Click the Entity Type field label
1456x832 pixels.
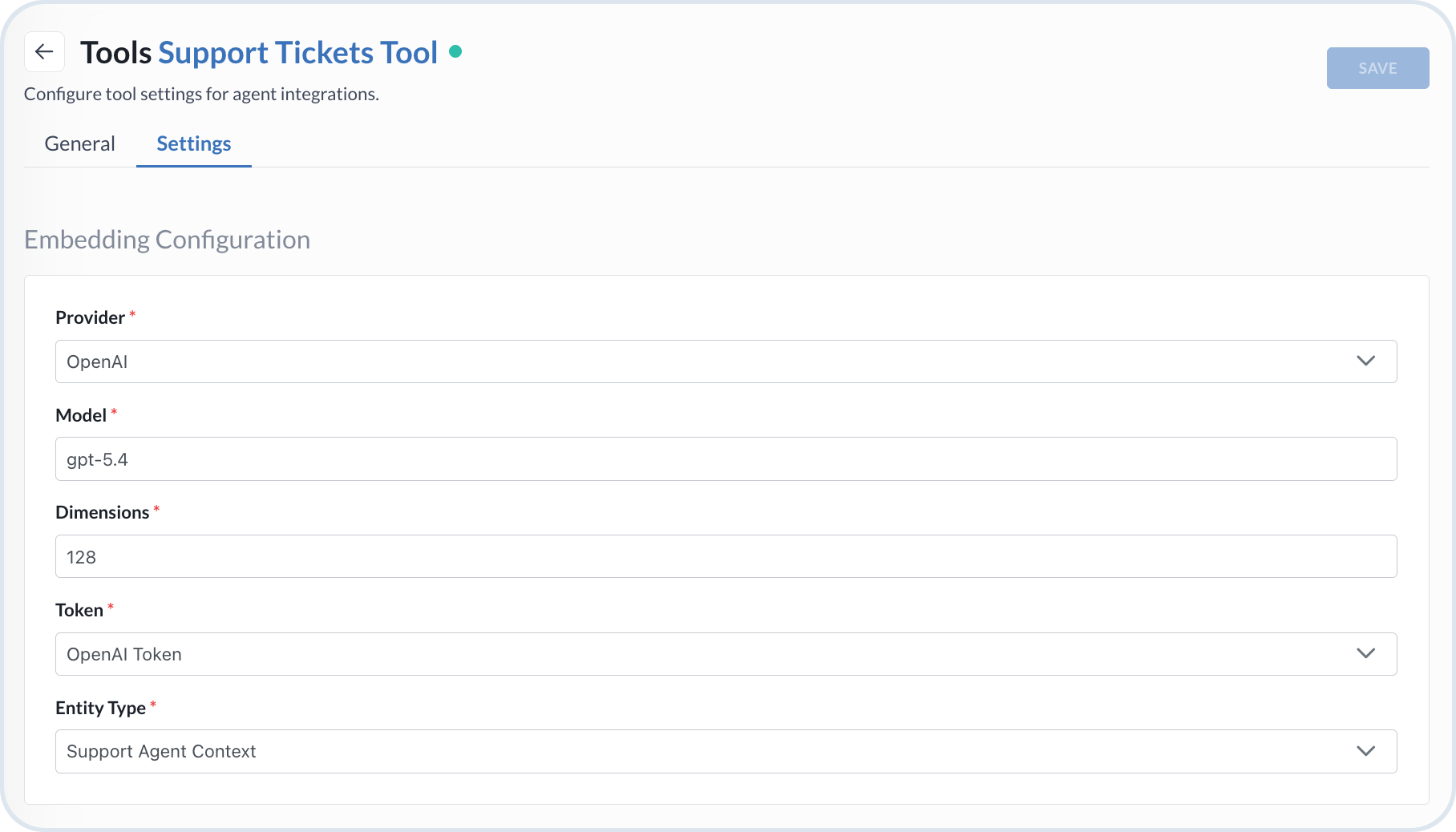101,708
